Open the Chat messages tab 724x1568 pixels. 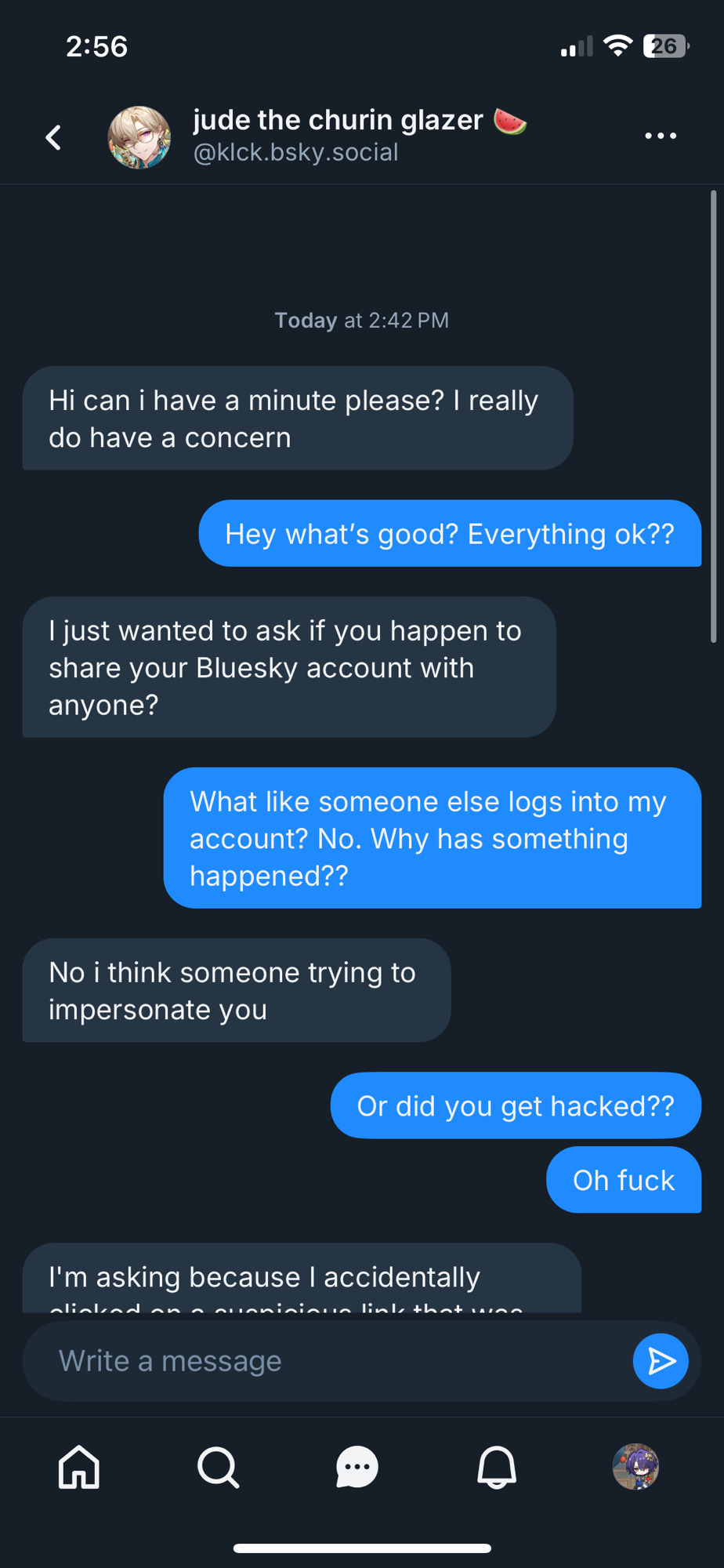point(357,1467)
